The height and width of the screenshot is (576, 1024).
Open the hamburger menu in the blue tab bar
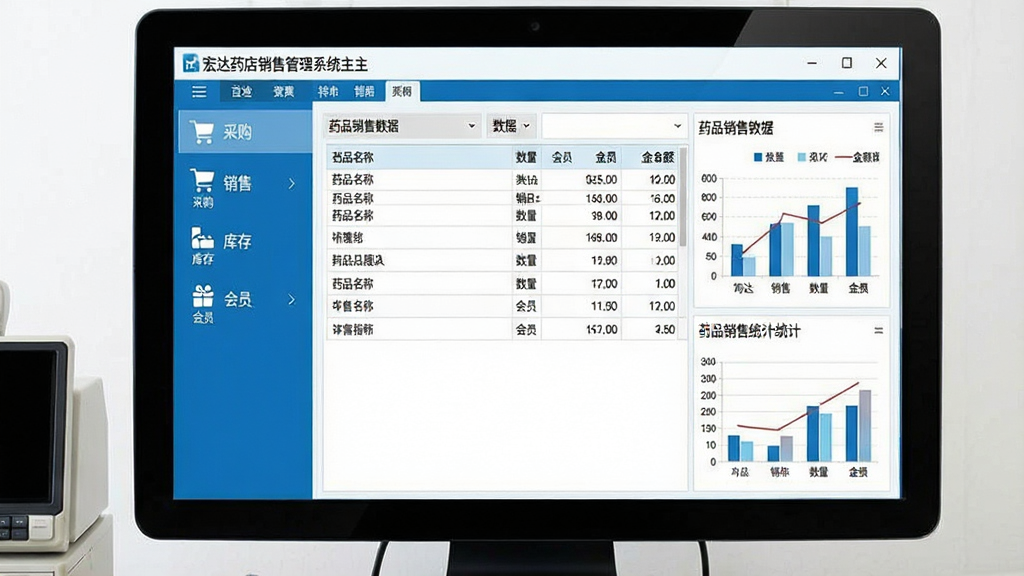tap(199, 91)
